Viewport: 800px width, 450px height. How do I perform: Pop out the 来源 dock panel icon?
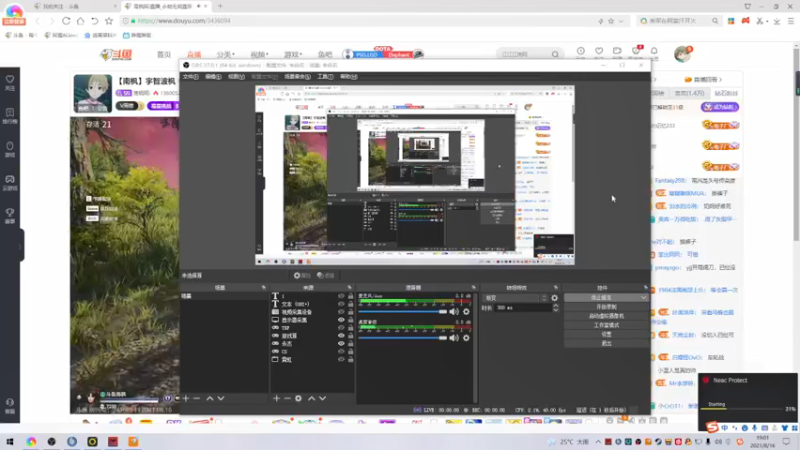point(349,288)
